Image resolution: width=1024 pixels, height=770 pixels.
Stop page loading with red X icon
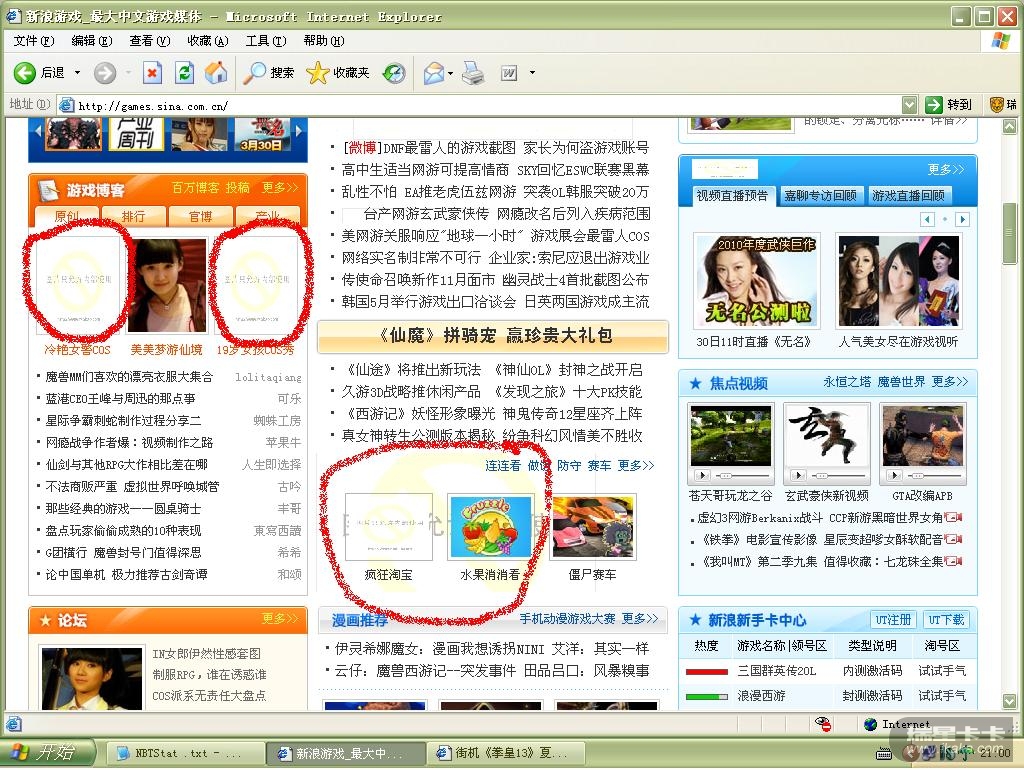[152, 72]
